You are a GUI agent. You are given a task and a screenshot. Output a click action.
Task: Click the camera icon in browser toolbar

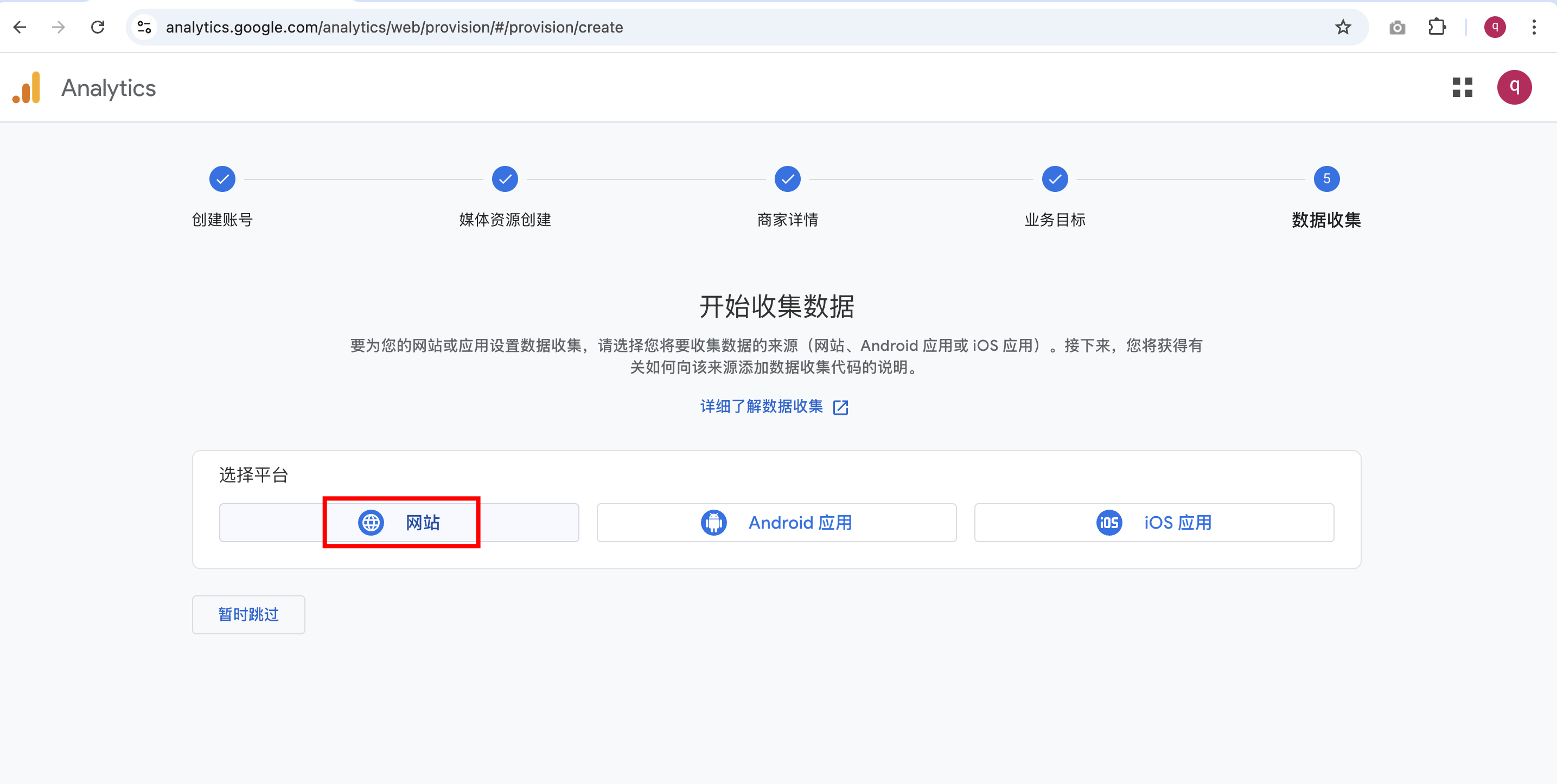point(1397,27)
